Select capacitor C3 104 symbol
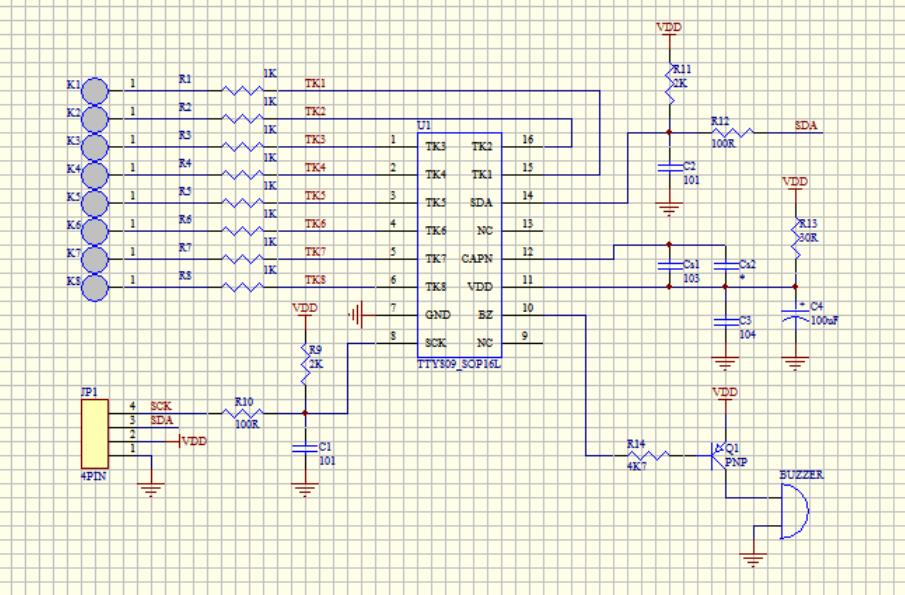This screenshot has width=905, height=595. [725, 322]
